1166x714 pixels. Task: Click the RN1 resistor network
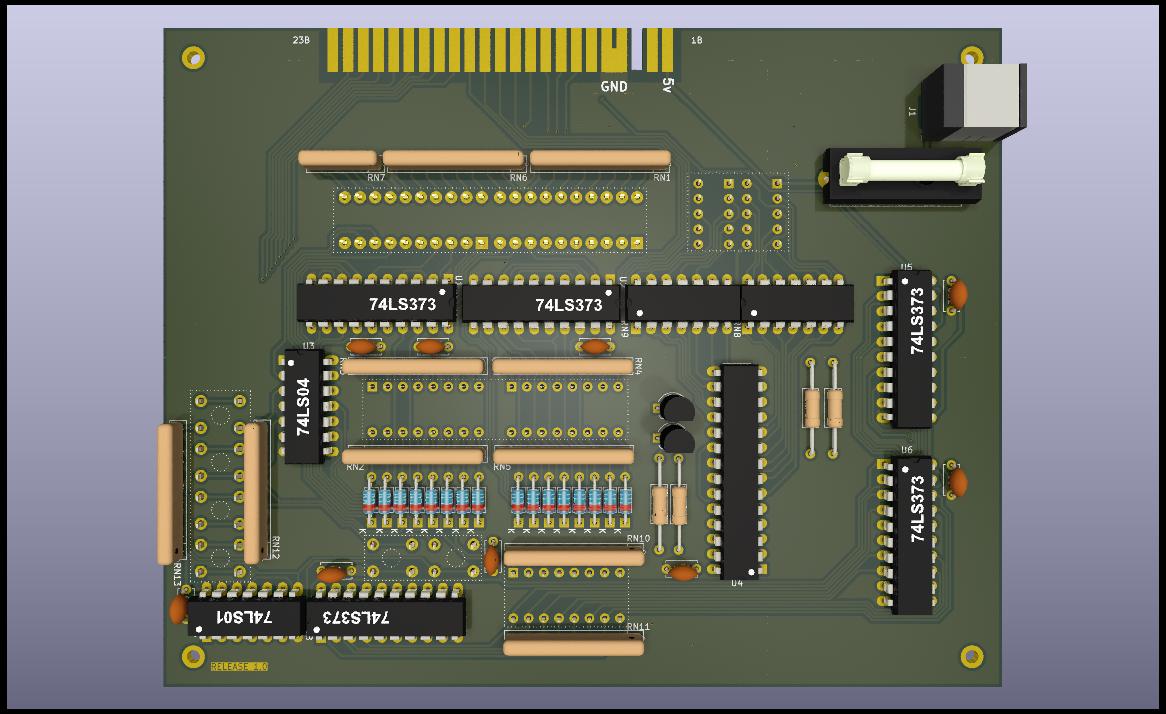600,158
